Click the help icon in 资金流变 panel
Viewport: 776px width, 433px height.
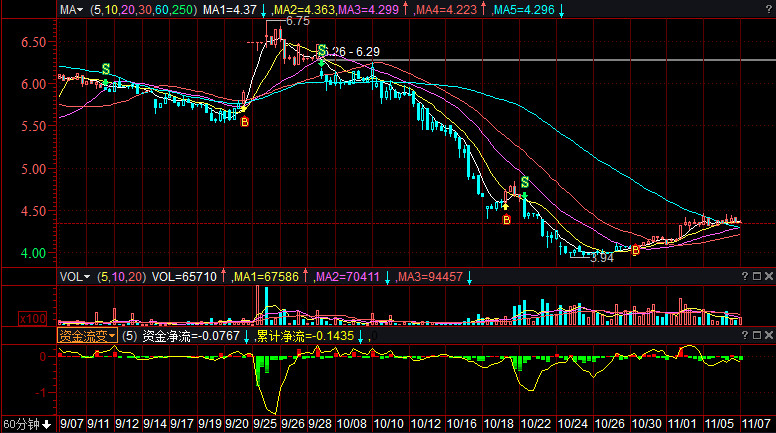(746, 336)
